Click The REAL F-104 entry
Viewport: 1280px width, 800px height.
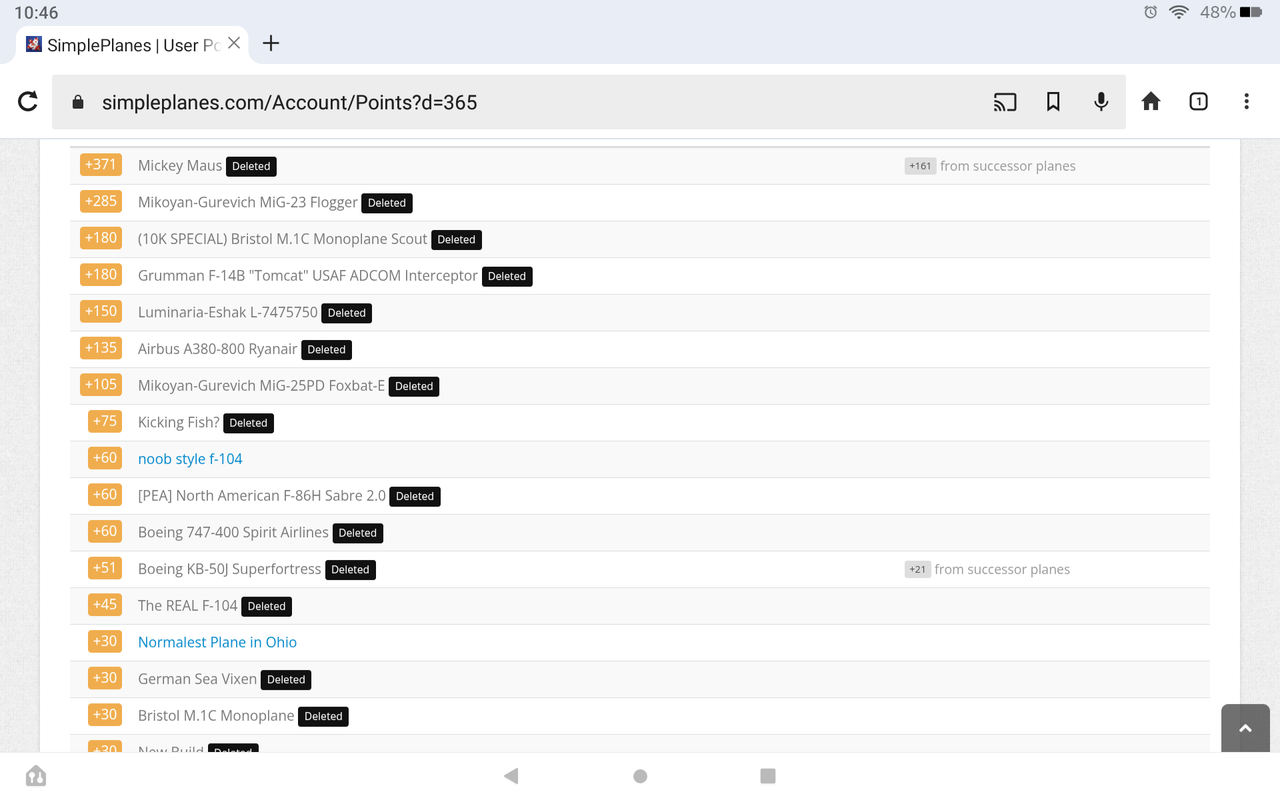[188, 605]
